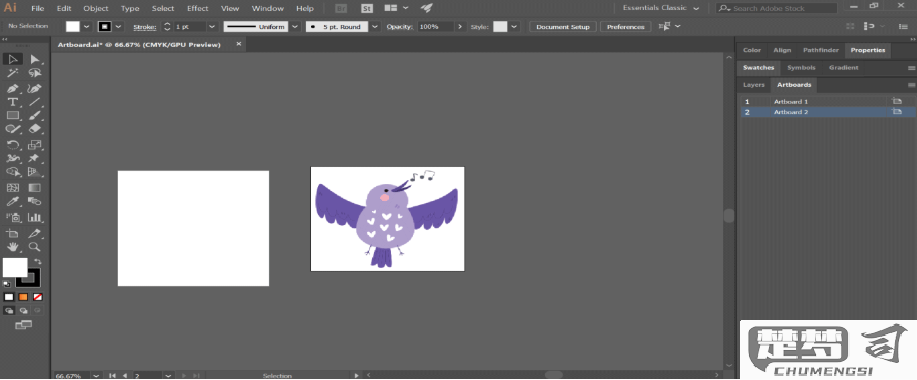Select the Direct Selection tool

pos(35,59)
